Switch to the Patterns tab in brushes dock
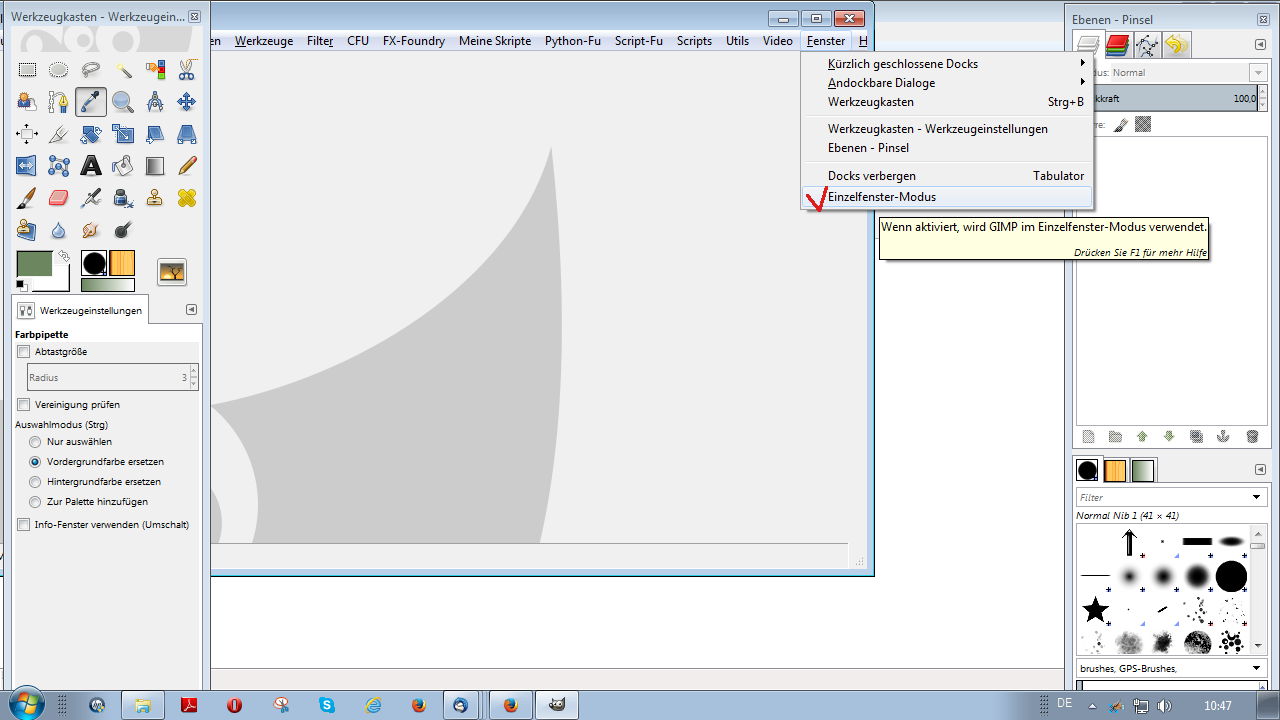This screenshot has height=720, width=1280. click(1115, 470)
